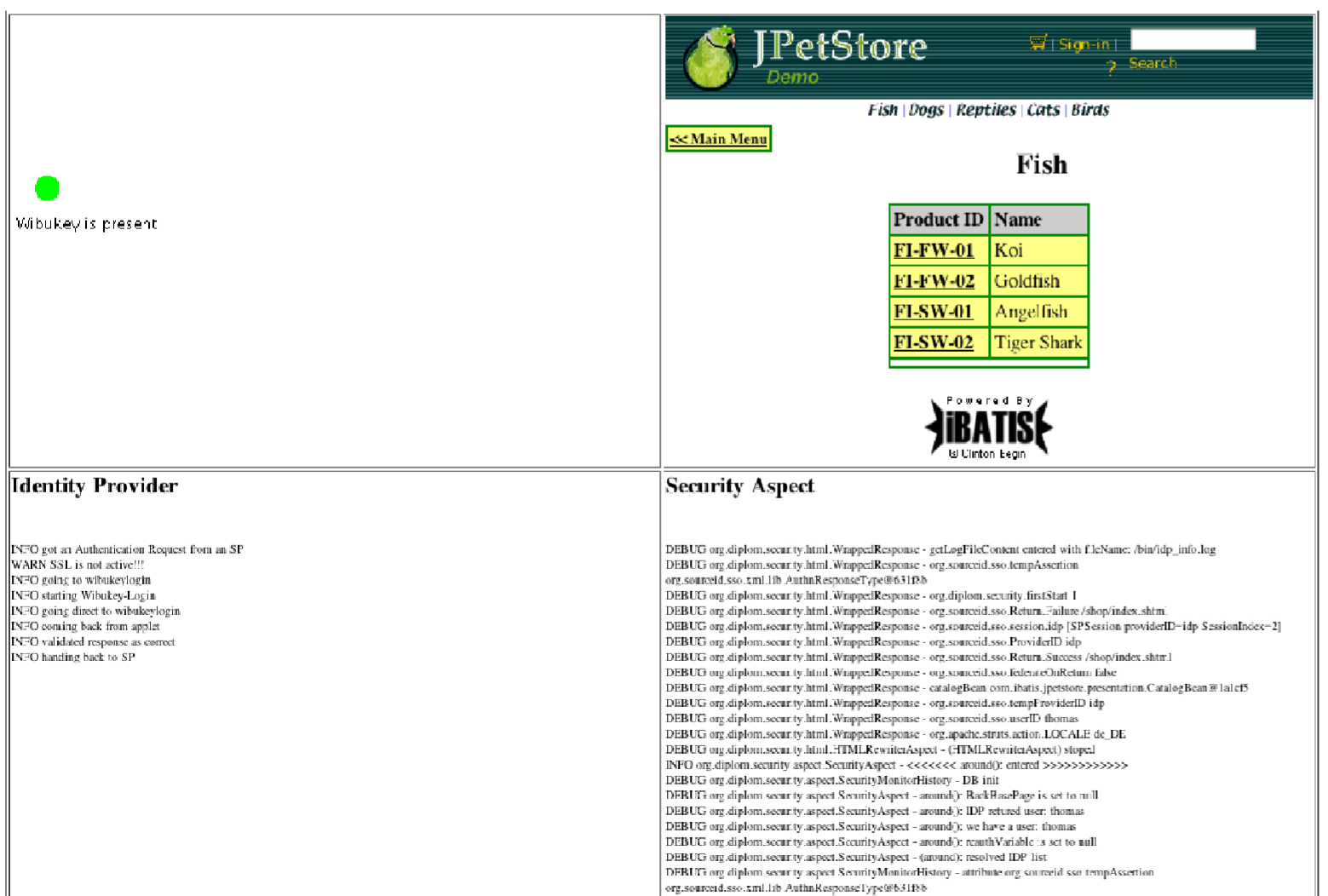
Task: Click the 'catalogBean' debug line
Action: 957,687
